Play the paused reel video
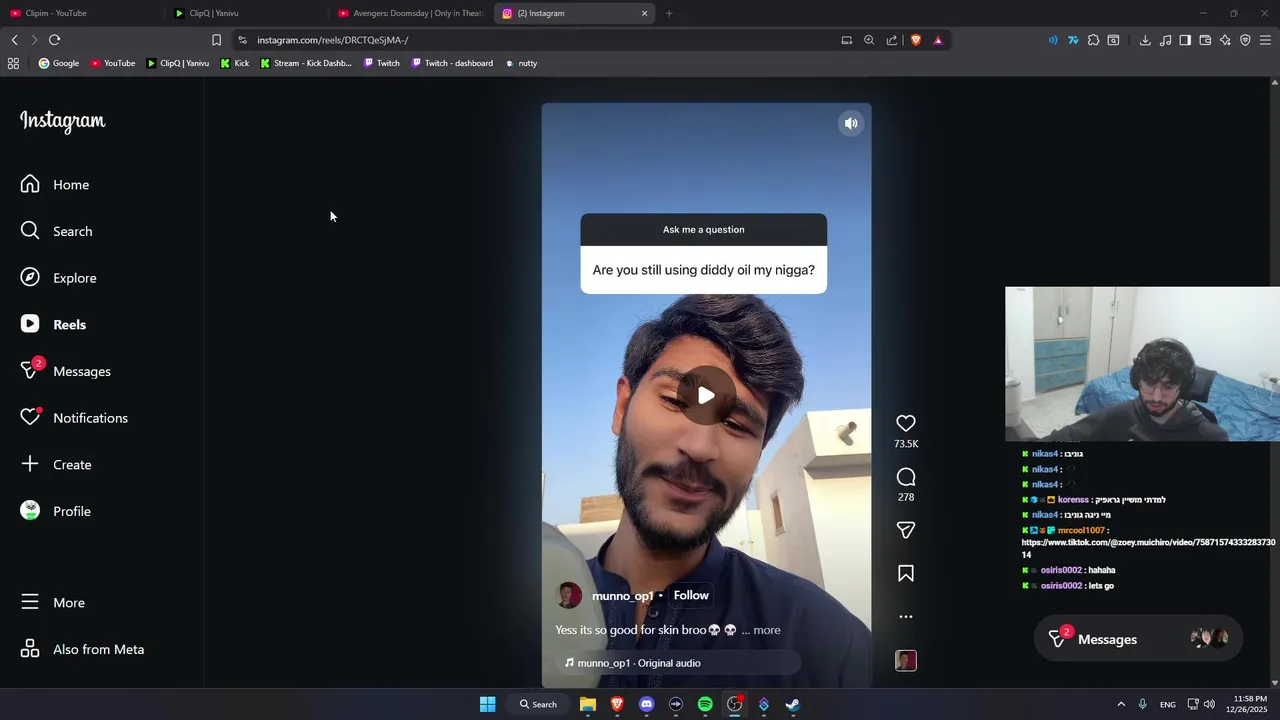The height and width of the screenshot is (720, 1280). [706, 395]
